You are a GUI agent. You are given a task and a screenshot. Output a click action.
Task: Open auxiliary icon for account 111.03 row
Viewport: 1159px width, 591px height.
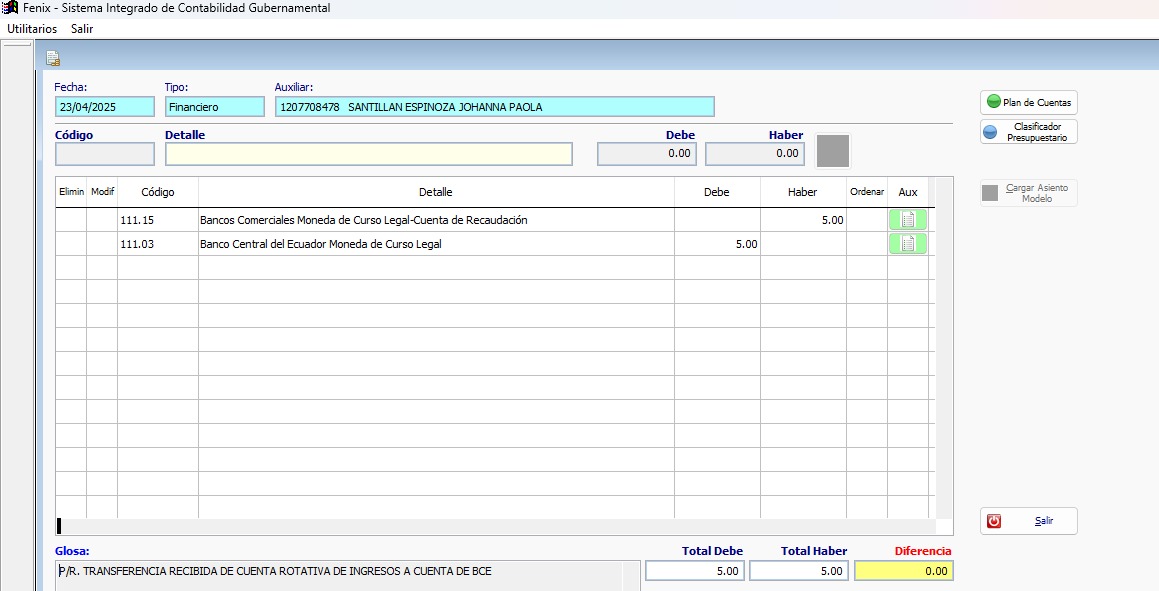[907, 244]
